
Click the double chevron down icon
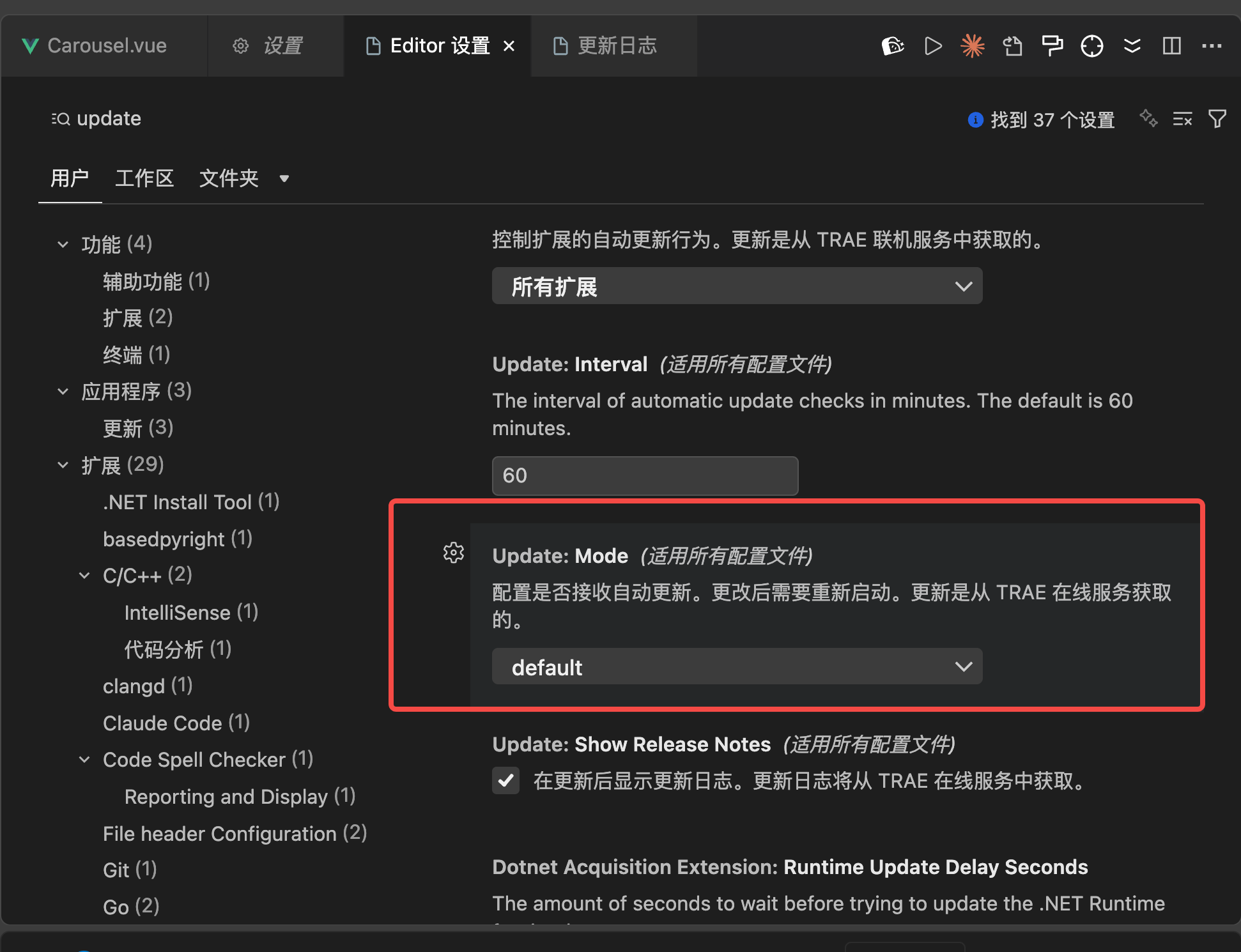click(x=1132, y=46)
